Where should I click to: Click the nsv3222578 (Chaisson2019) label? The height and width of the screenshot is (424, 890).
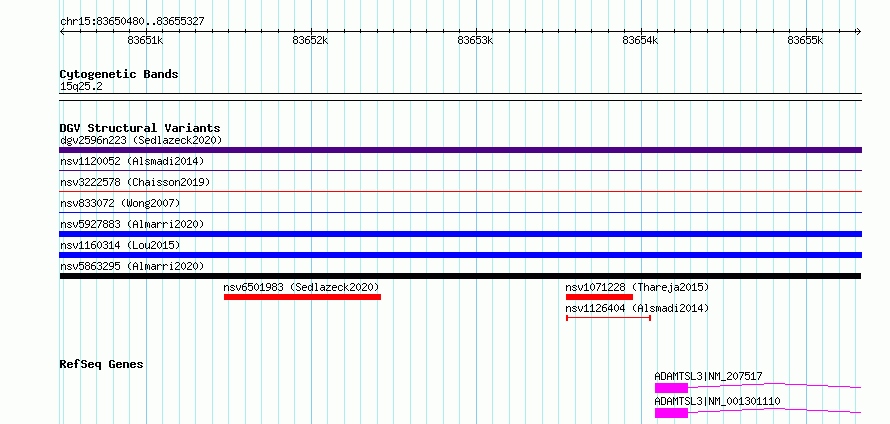[135, 183]
